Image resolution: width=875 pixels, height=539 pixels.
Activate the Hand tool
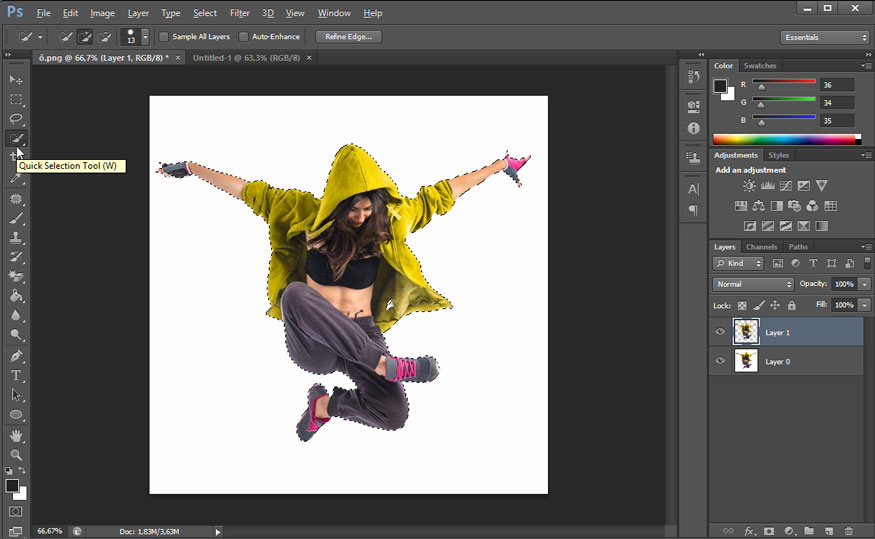click(x=16, y=435)
